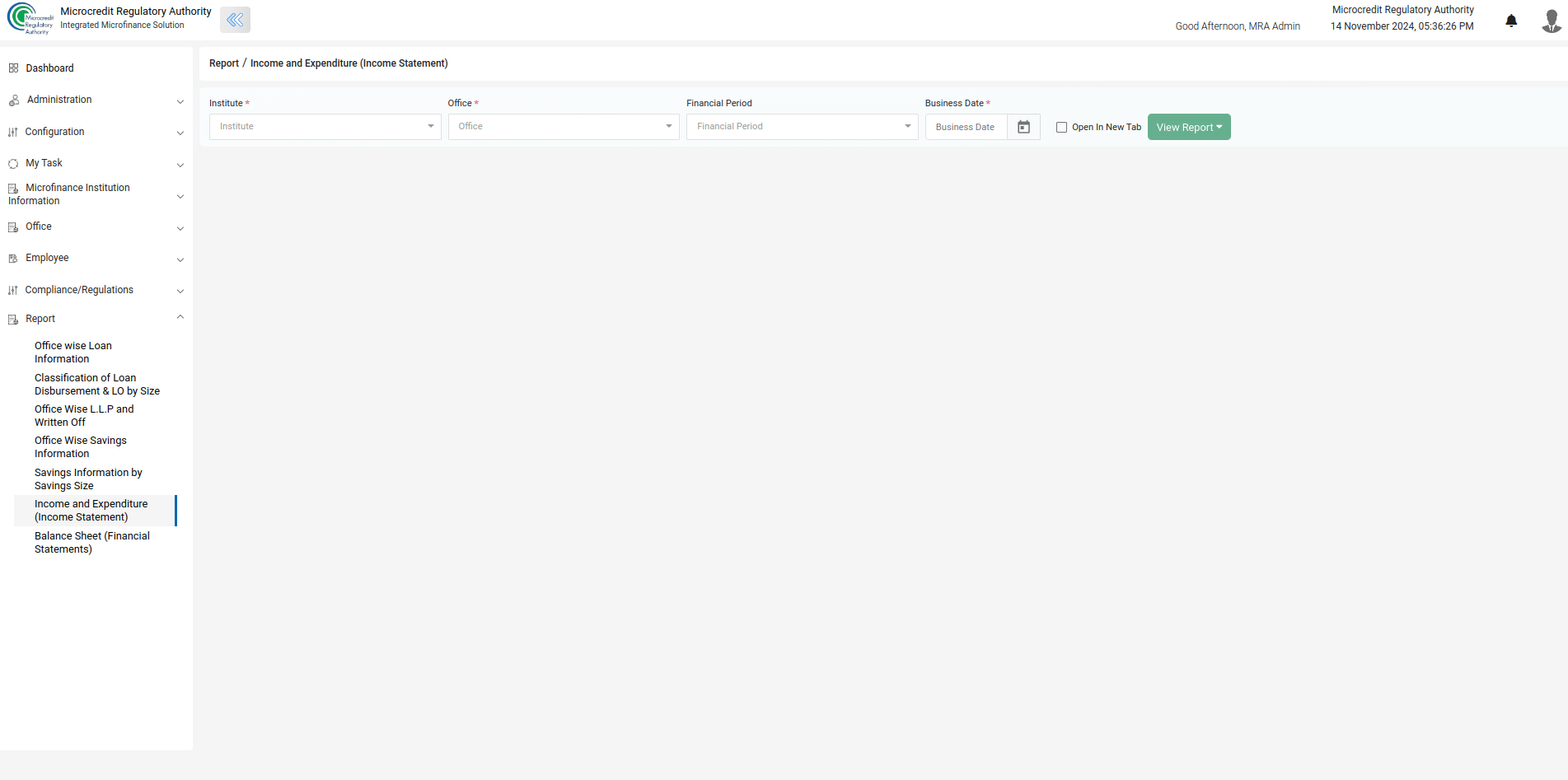This screenshot has width=1568, height=780.
Task: Open Savings Information by Savings Size
Action: click(88, 479)
